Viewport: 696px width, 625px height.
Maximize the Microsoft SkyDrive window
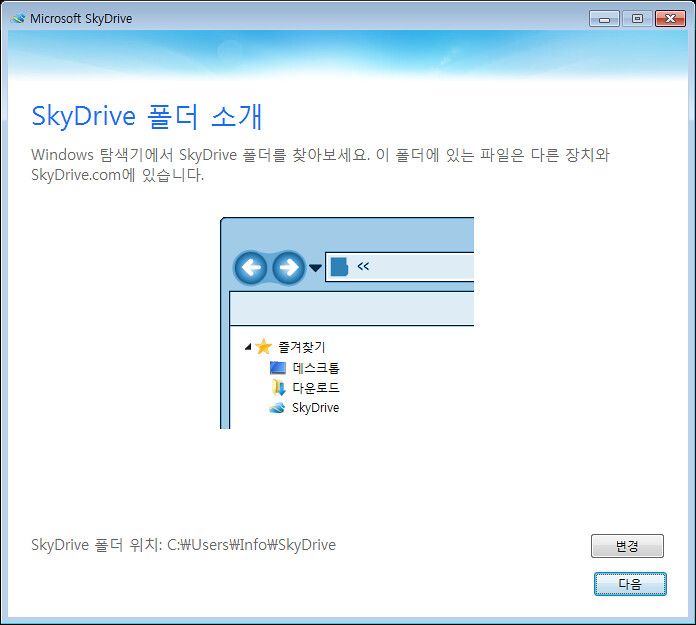637,19
